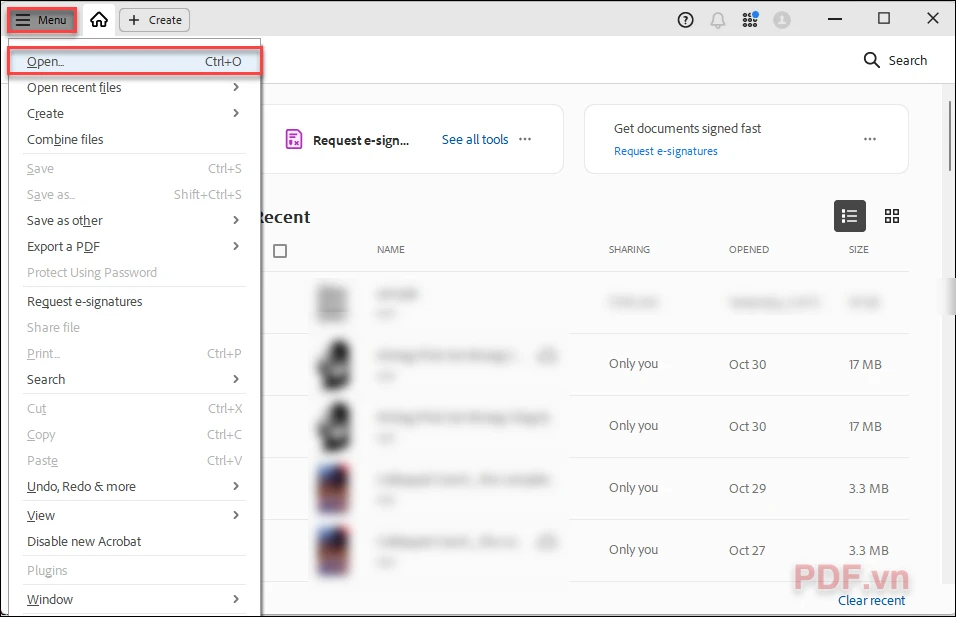Select Combine files menu item

(x=134, y=140)
